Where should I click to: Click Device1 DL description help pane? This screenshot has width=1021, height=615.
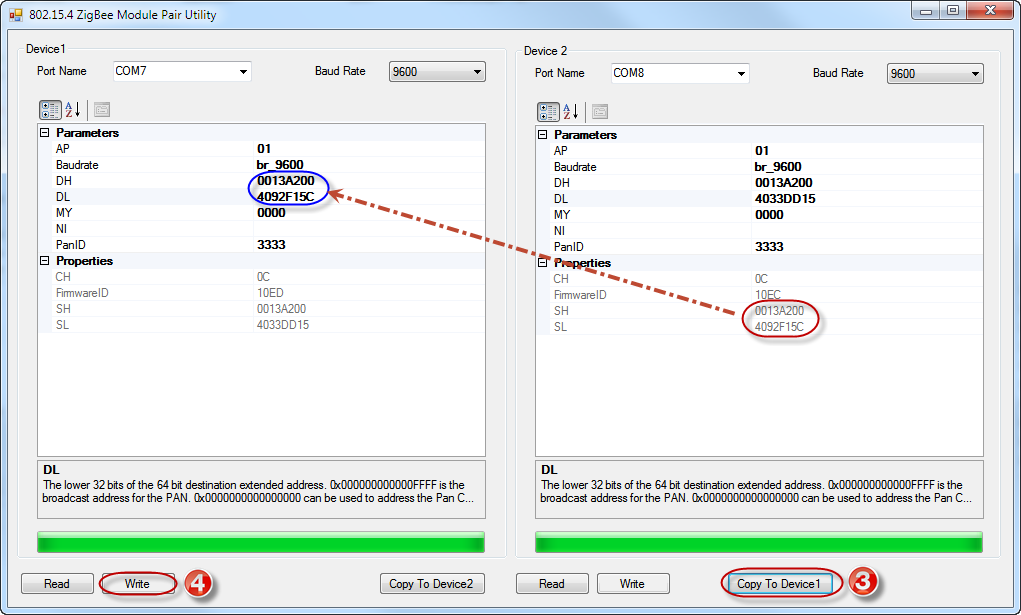pos(261,489)
